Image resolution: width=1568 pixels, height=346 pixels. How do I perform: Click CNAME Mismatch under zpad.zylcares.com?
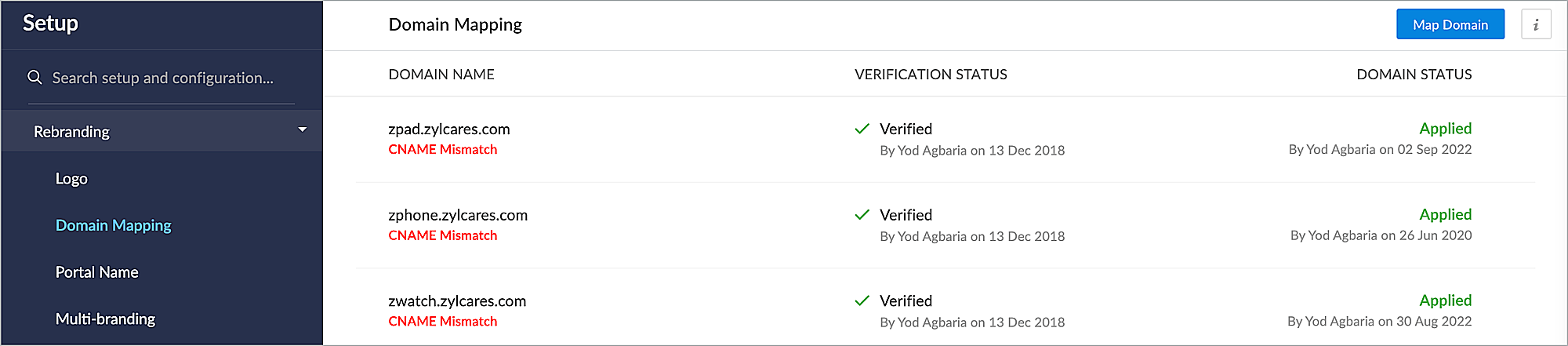click(442, 150)
